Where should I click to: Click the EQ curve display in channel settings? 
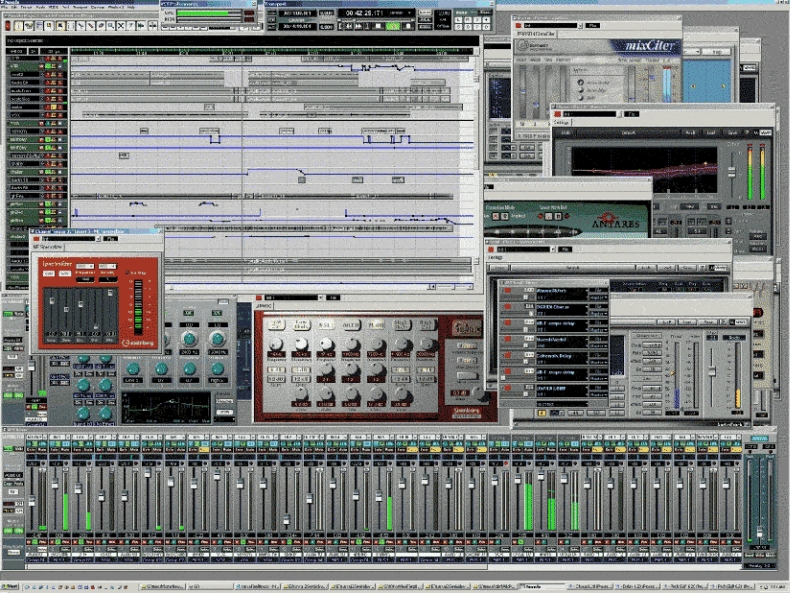point(165,405)
